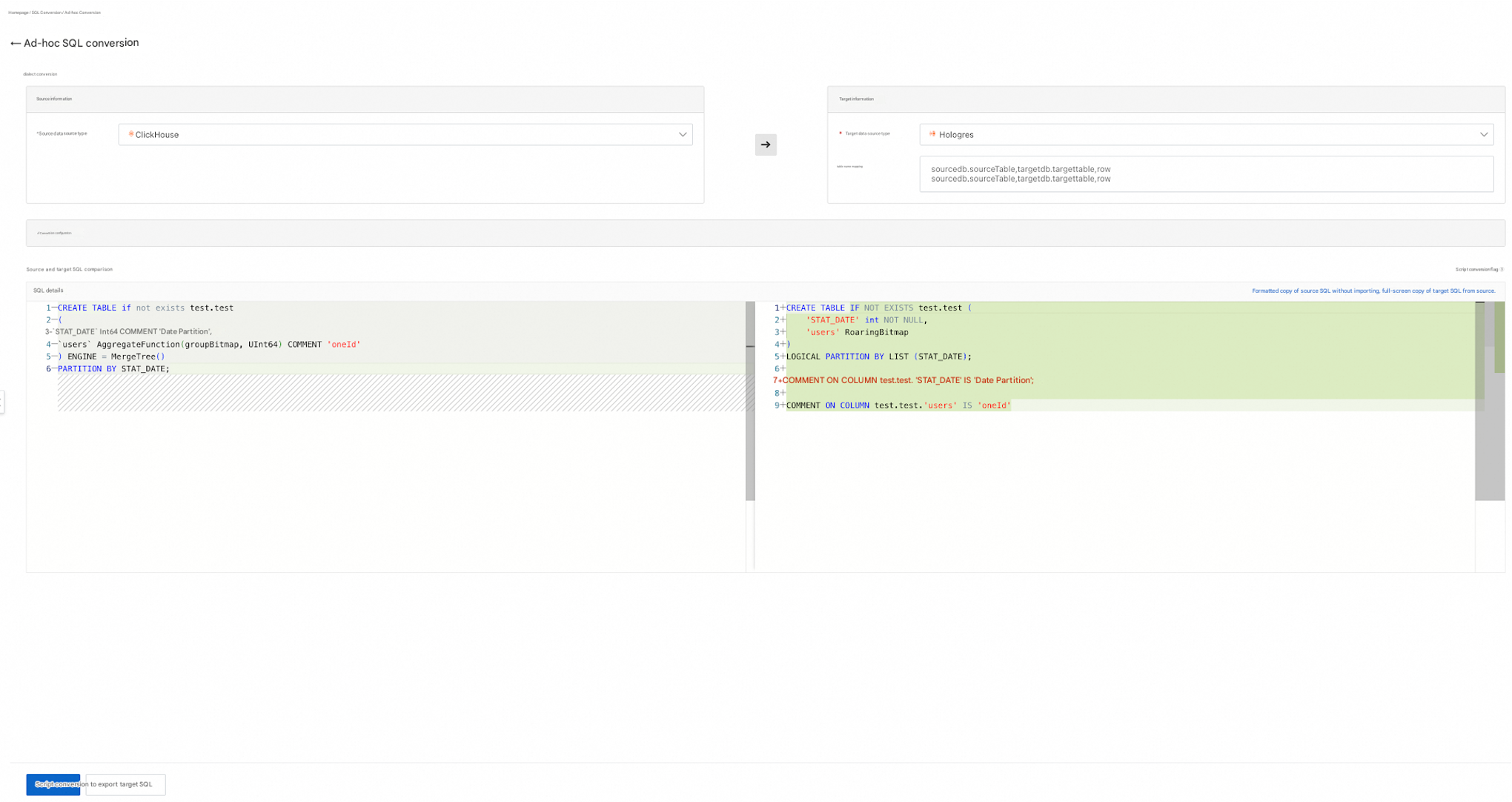This screenshot has height=802, width=1512.
Task: Click the ClickHouse logo in source type field
Action: [131, 134]
